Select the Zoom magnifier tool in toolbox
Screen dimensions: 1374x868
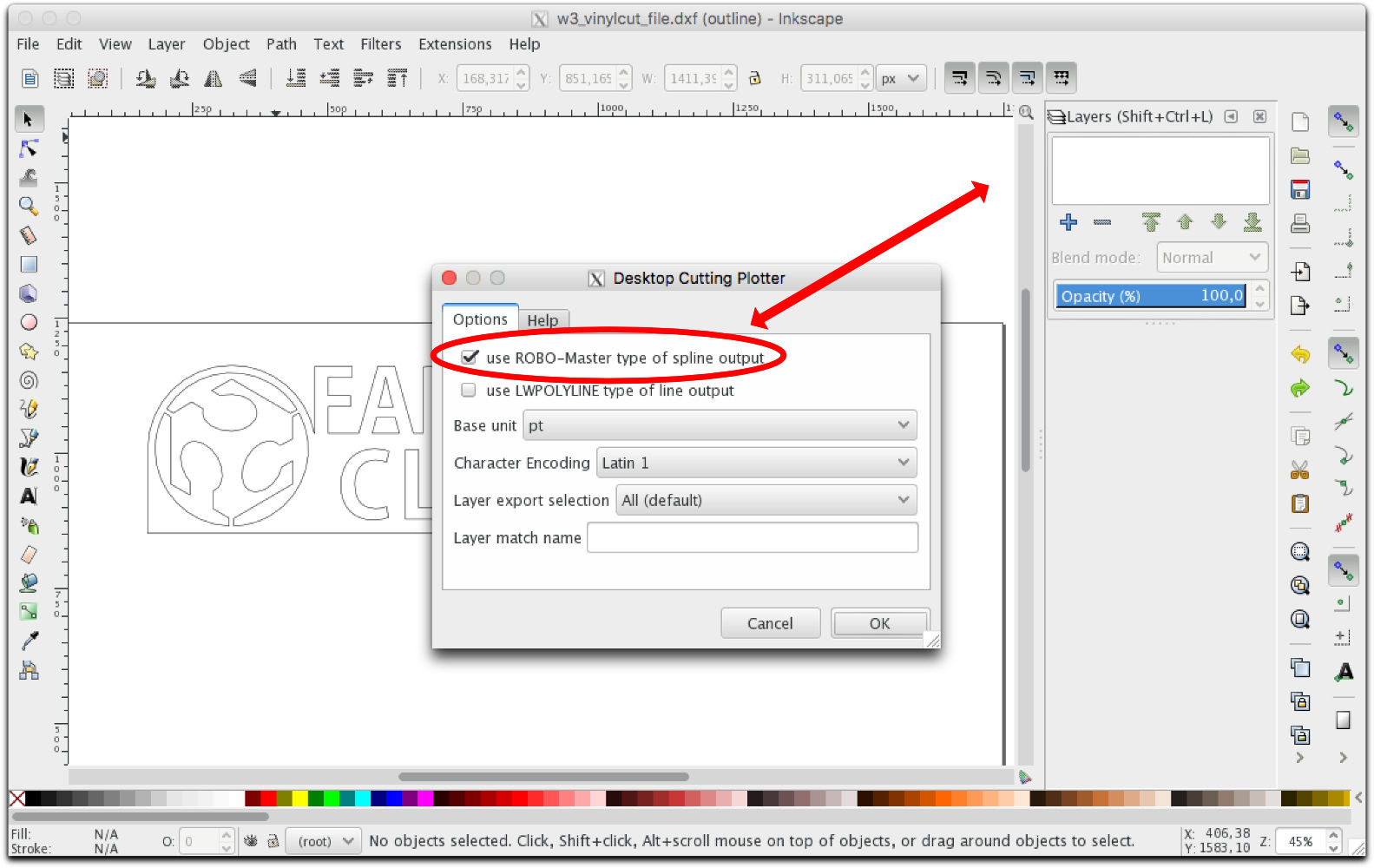click(x=29, y=206)
